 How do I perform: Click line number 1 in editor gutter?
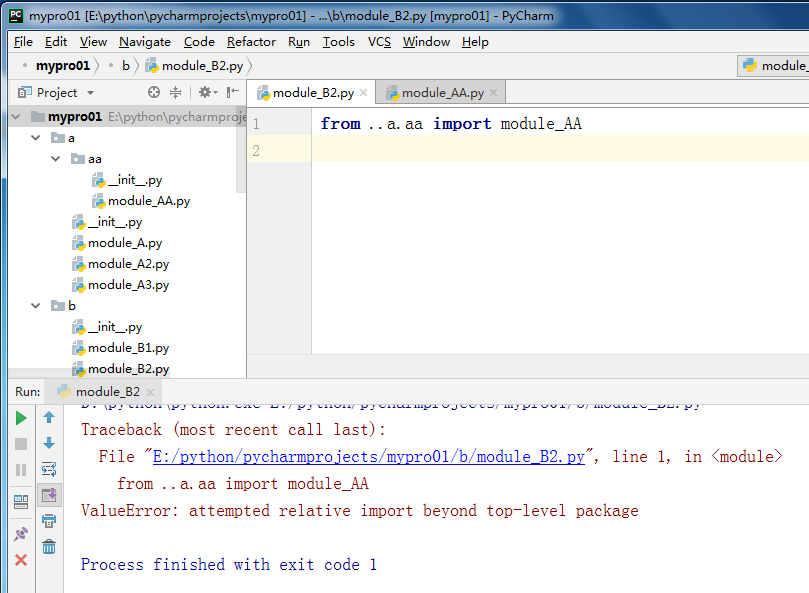point(256,124)
